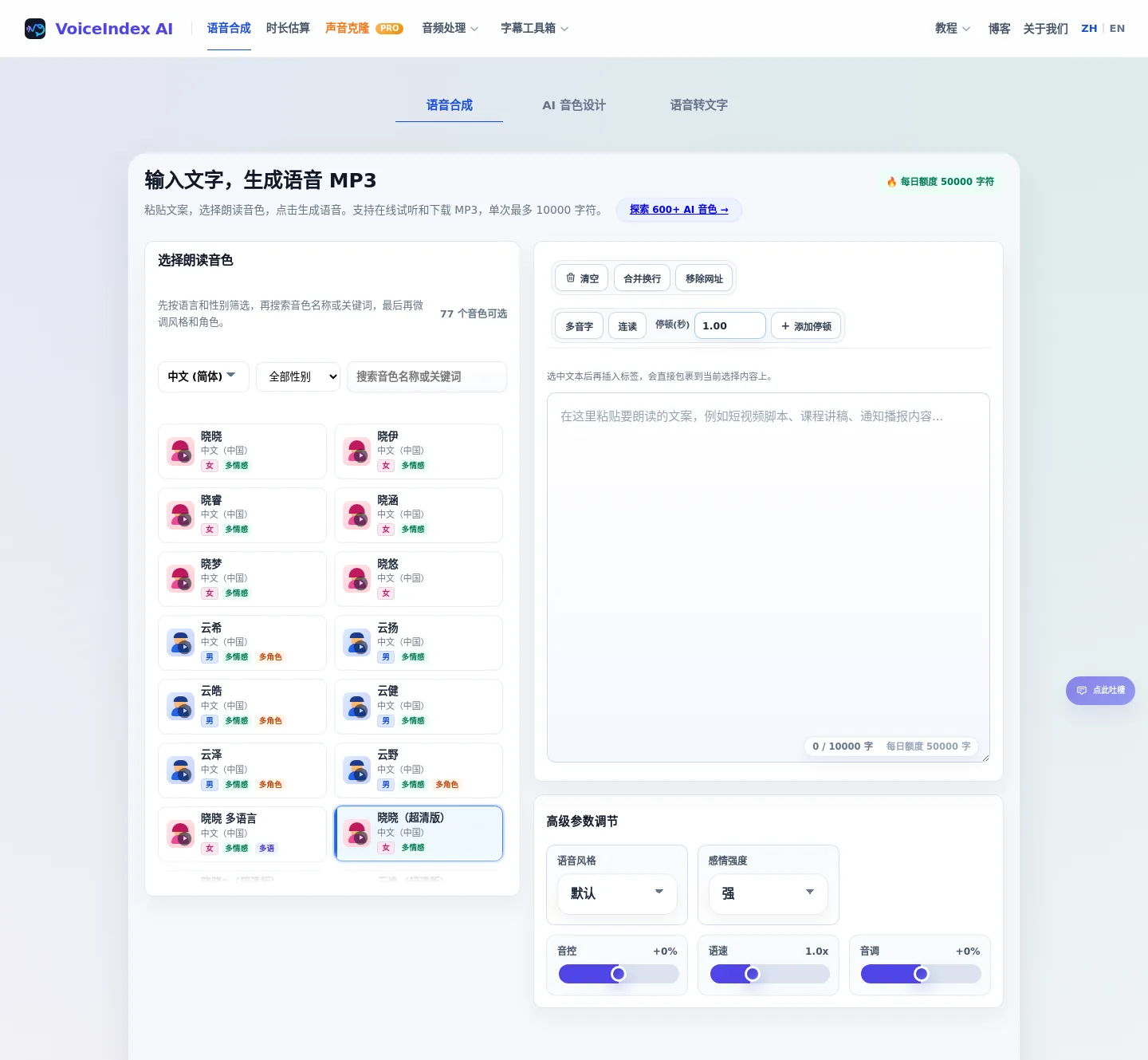The width and height of the screenshot is (1148, 1060).
Task: Click the 添加停顿 button
Action: (x=806, y=326)
